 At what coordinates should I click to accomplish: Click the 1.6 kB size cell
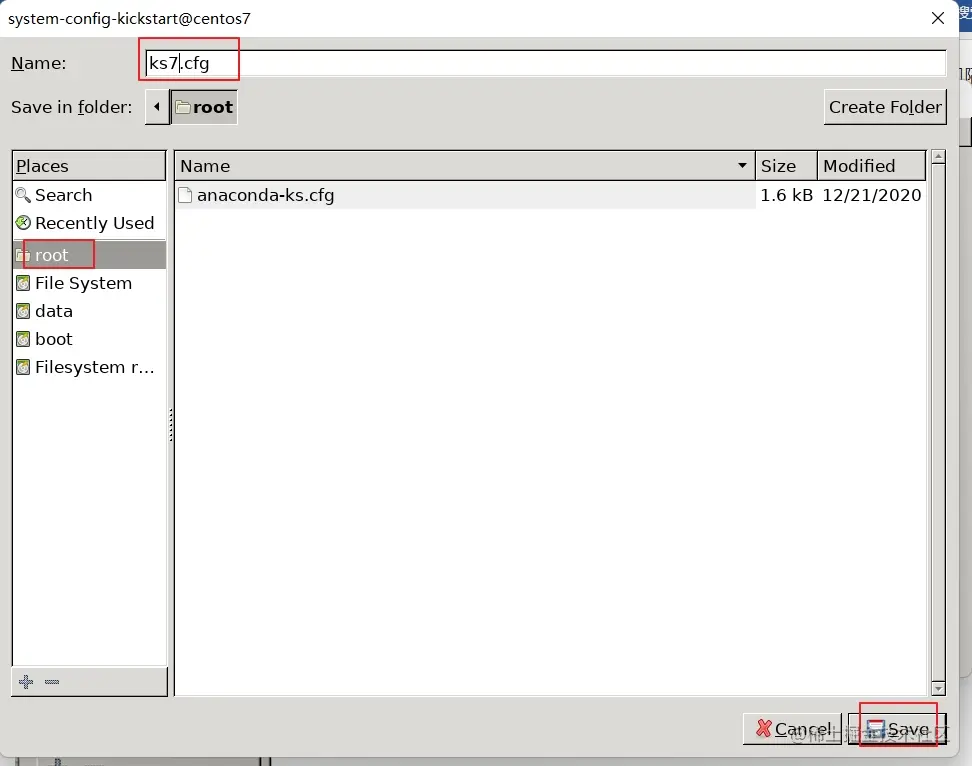pos(786,195)
